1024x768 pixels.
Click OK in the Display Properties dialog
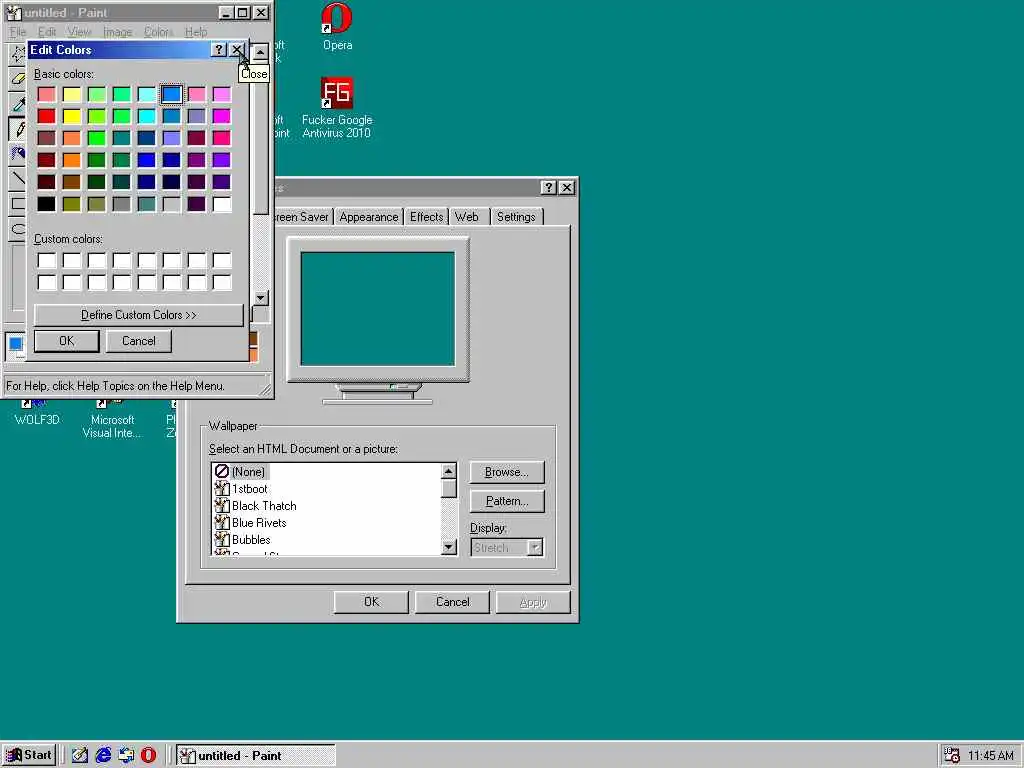point(371,602)
